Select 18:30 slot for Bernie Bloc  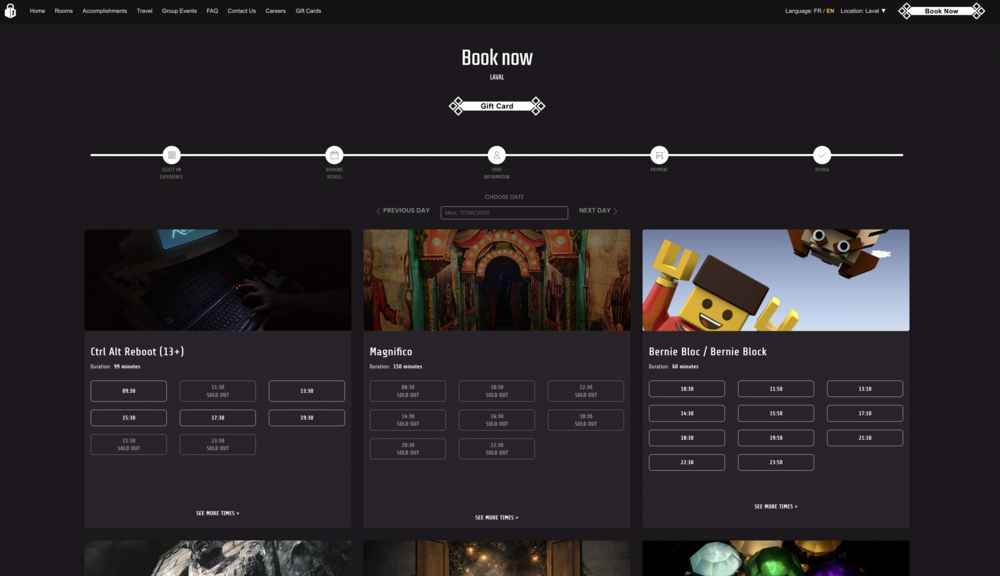(x=687, y=438)
